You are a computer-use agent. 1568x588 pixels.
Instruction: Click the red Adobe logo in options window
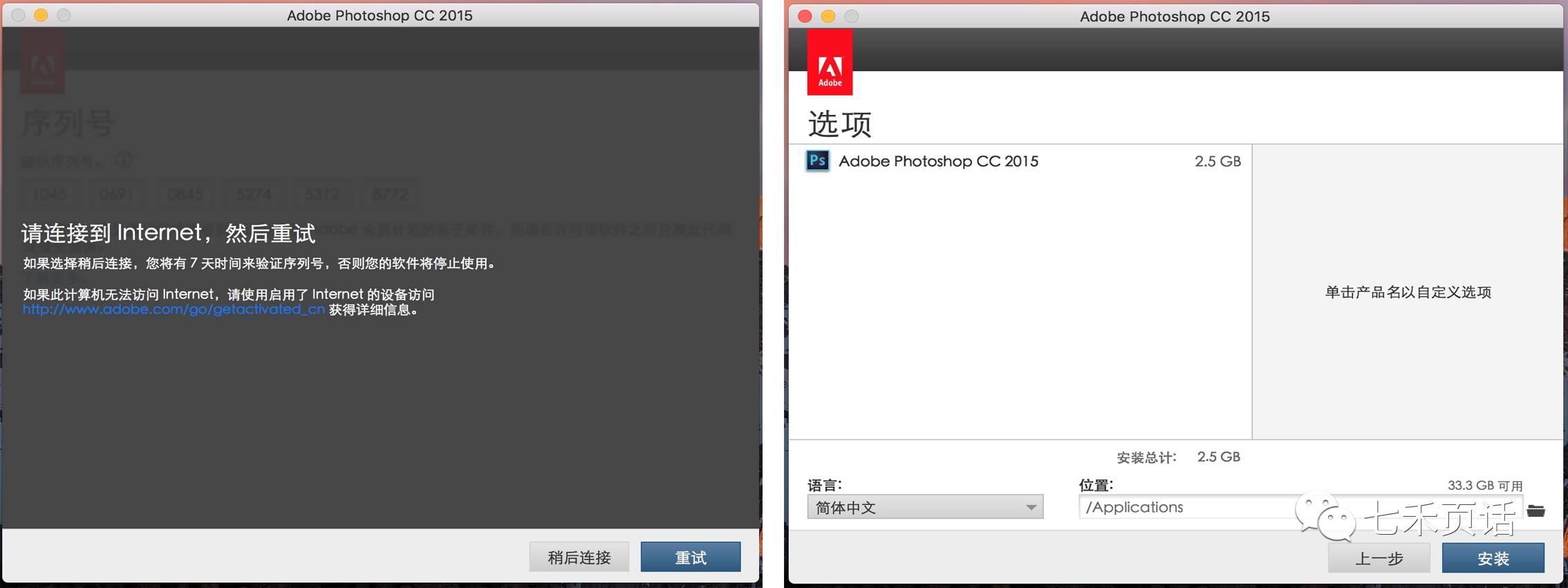(830, 63)
